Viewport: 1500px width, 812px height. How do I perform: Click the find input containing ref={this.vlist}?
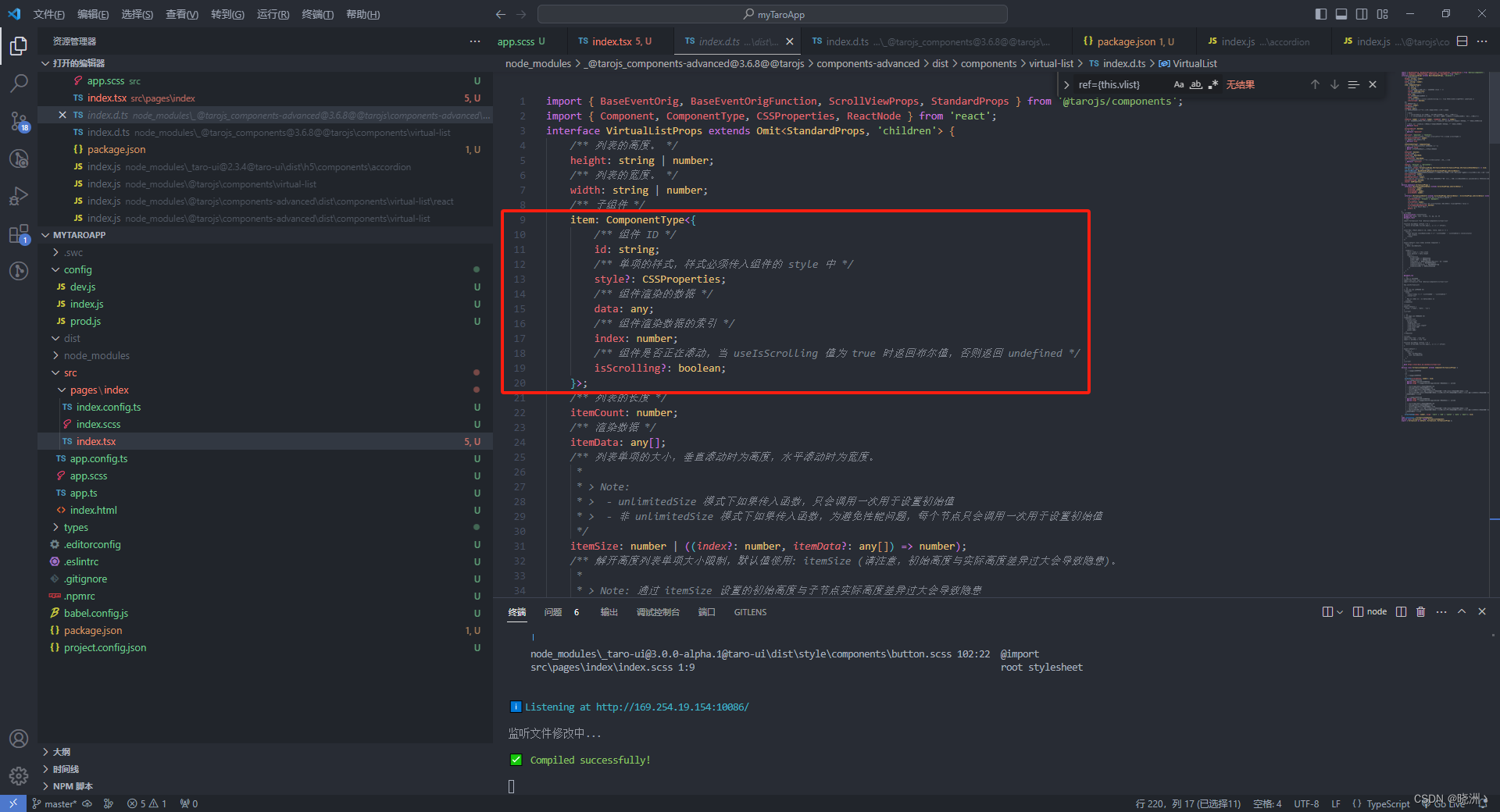pyautogui.click(x=1121, y=84)
